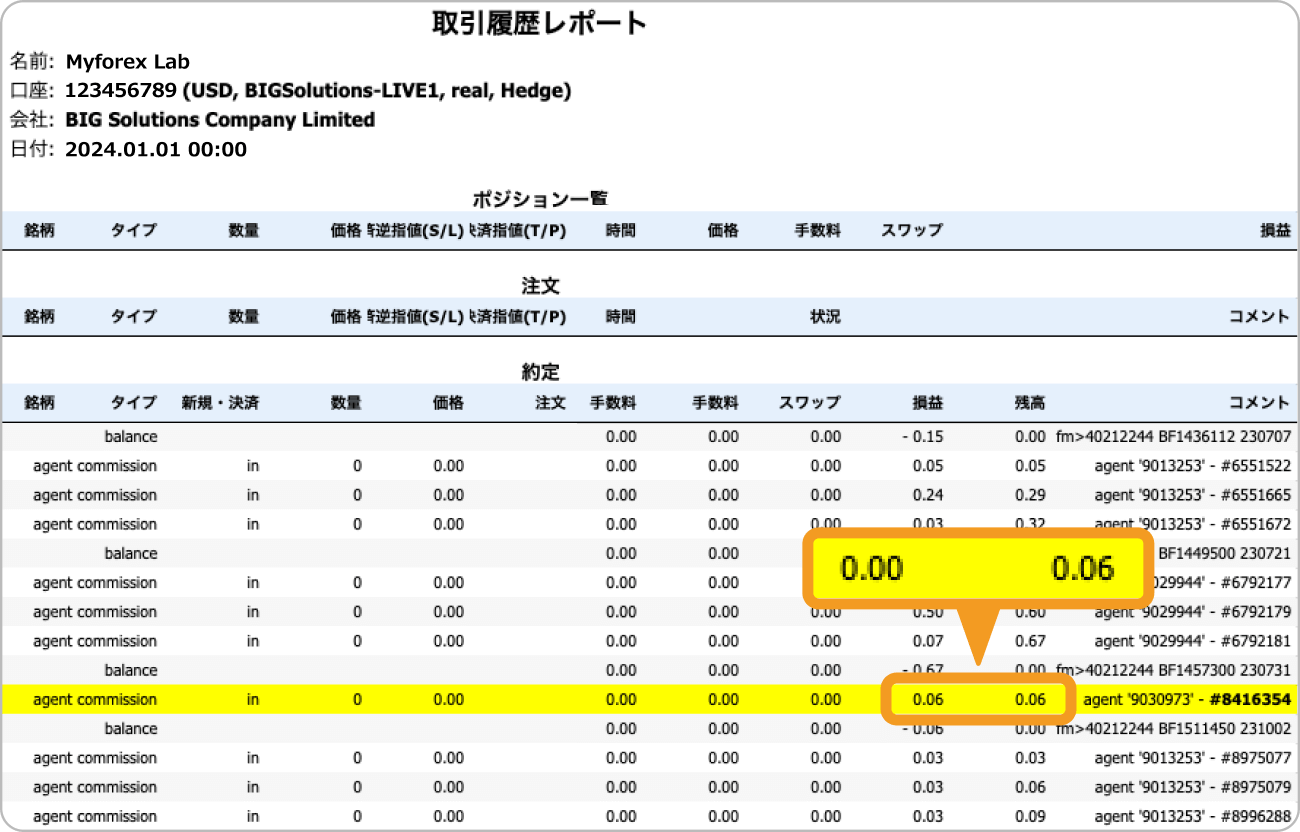Click 'agent commission' type in #6551522 row
Image resolution: width=1300 pixels, height=832 pixels.
[x=95, y=466]
